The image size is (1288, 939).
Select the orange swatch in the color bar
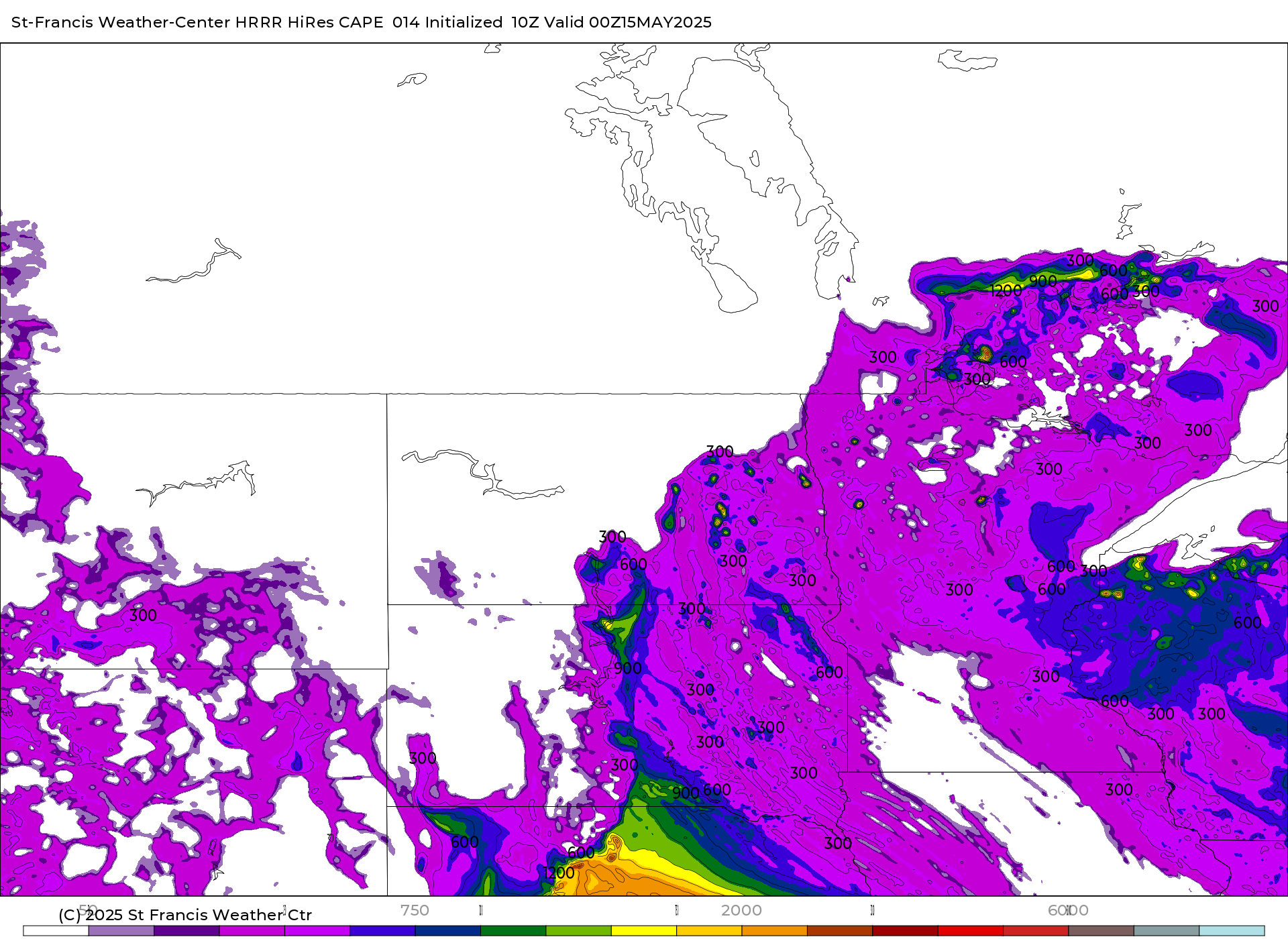774,931
